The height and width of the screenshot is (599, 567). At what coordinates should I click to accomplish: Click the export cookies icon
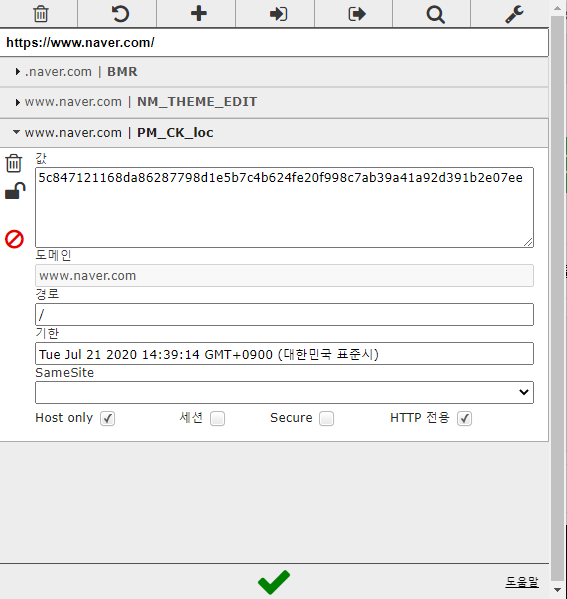357,14
